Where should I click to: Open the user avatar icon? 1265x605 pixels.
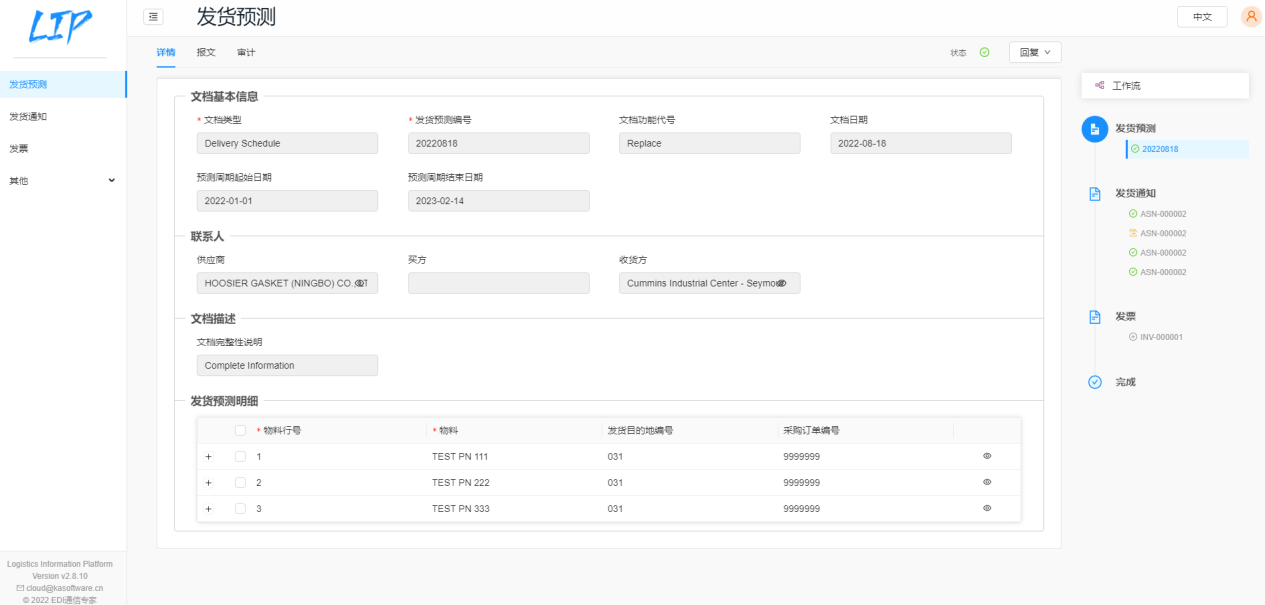1250,17
